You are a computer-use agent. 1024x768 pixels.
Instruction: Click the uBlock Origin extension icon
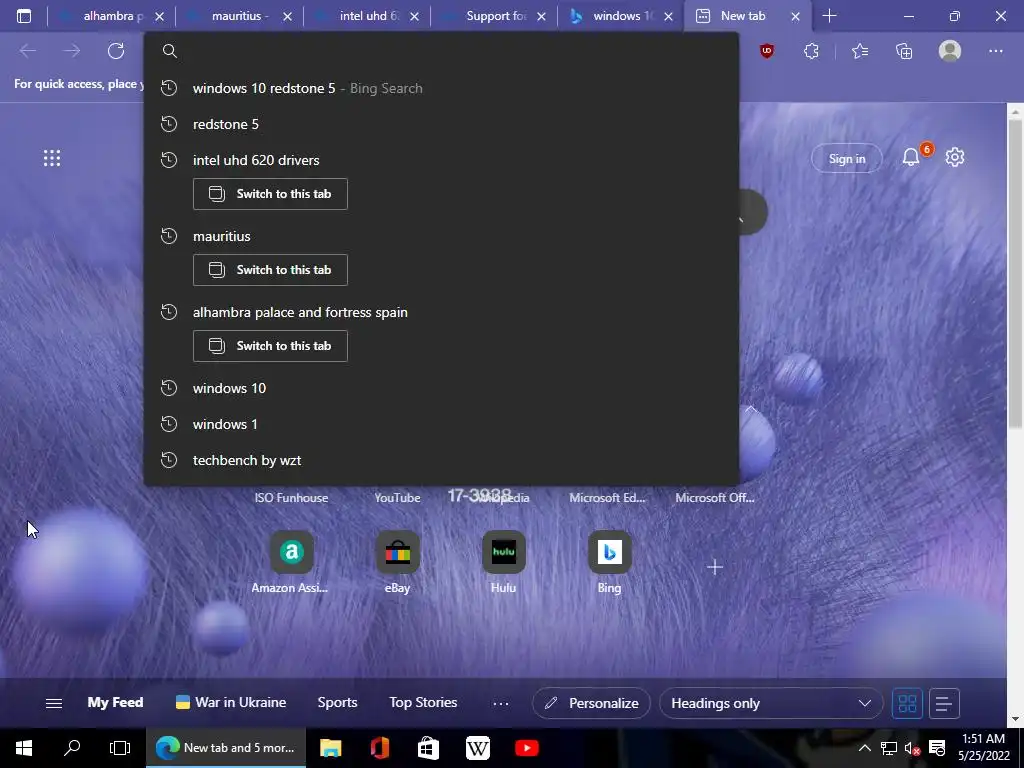767,51
